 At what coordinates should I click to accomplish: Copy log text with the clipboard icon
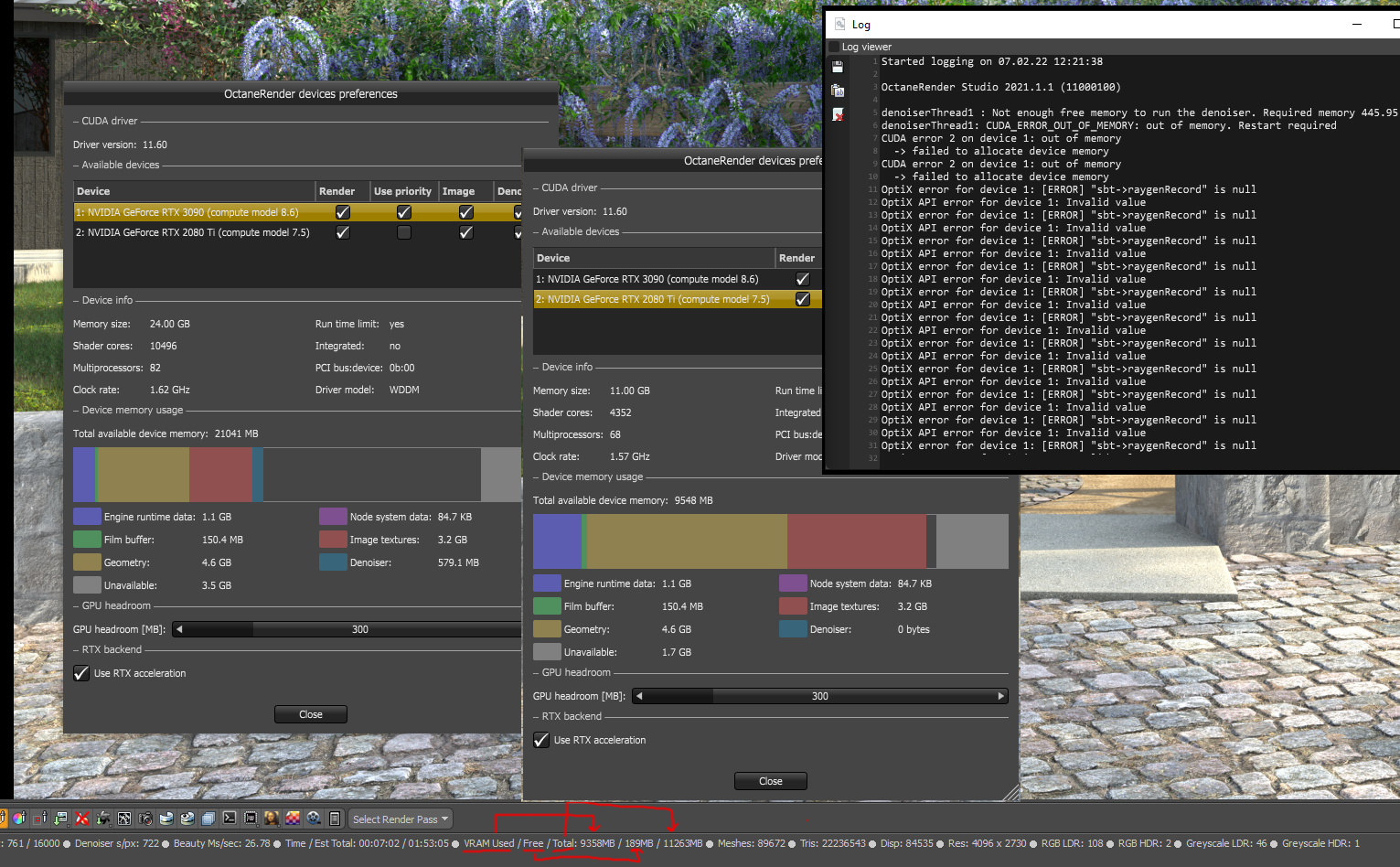pos(838,91)
